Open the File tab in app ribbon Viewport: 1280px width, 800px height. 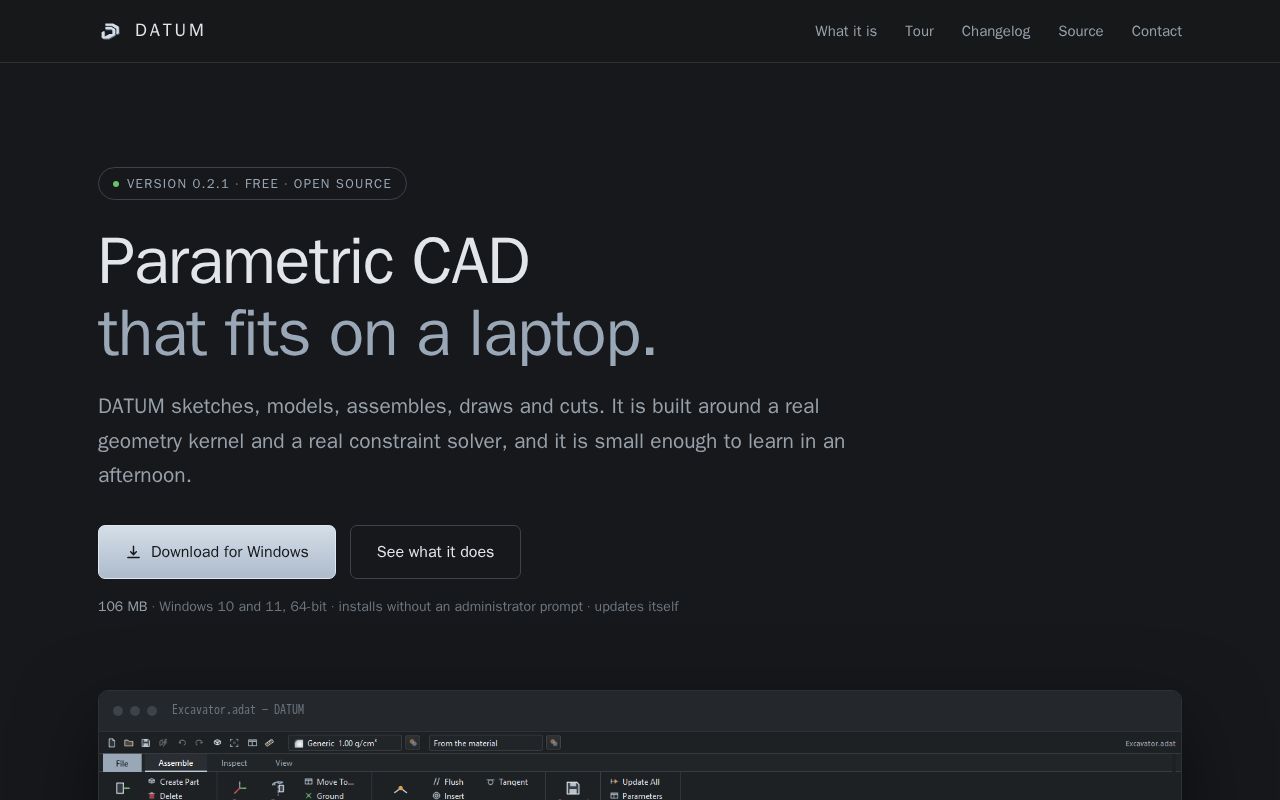click(x=122, y=763)
